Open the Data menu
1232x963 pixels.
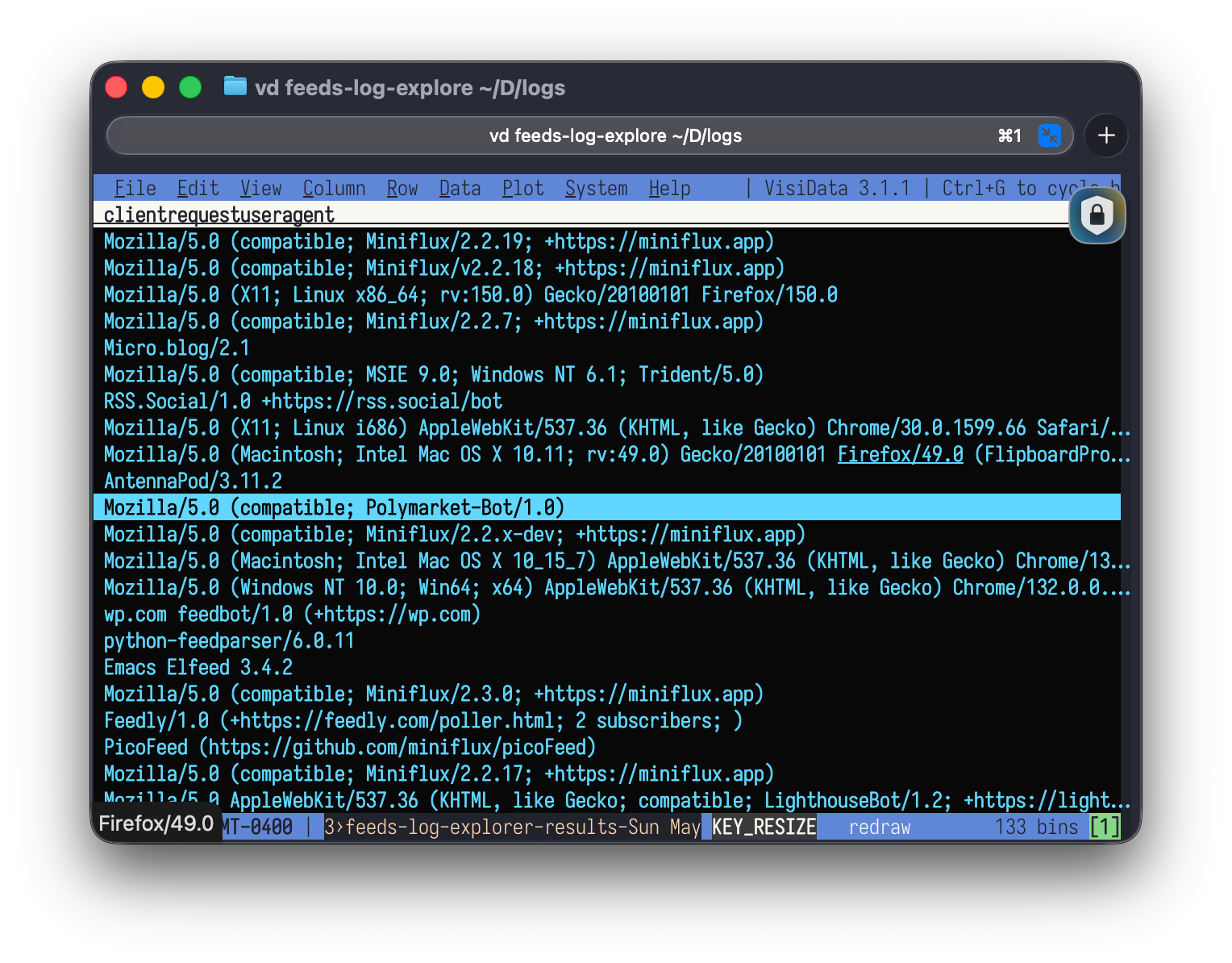tap(460, 189)
